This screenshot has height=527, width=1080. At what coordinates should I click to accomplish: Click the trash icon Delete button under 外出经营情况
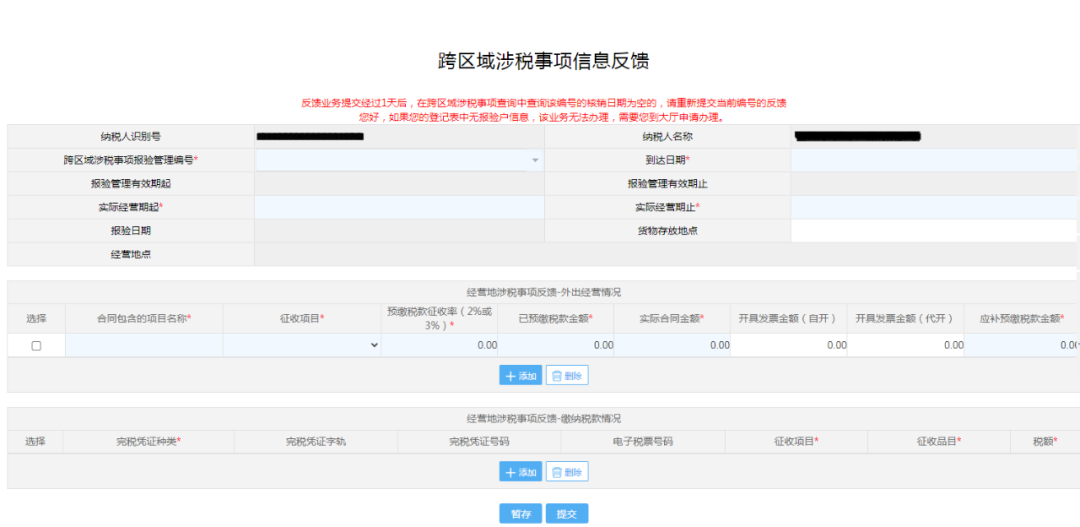(x=567, y=375)
